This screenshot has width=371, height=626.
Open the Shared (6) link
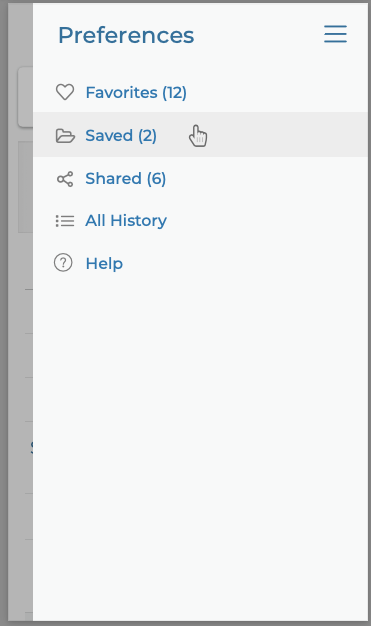[126, 178]
